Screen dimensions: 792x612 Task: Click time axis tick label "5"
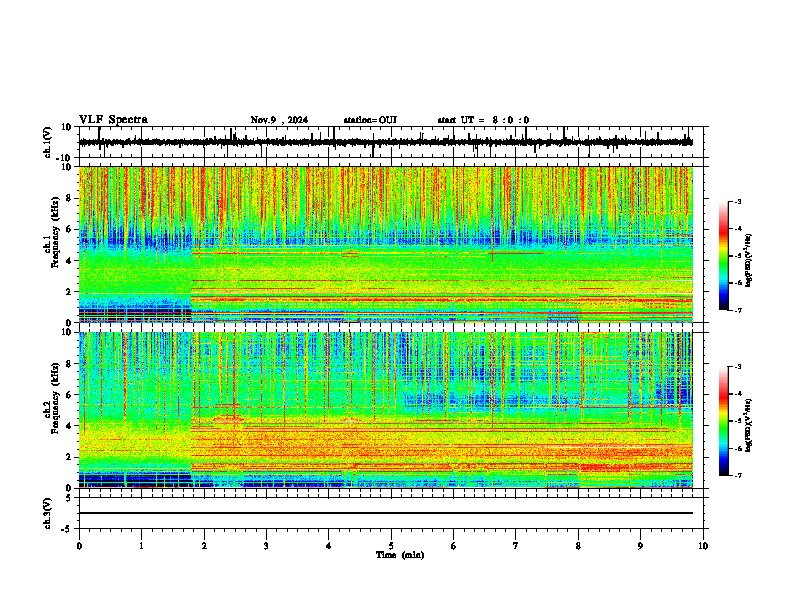pos(391,546)
